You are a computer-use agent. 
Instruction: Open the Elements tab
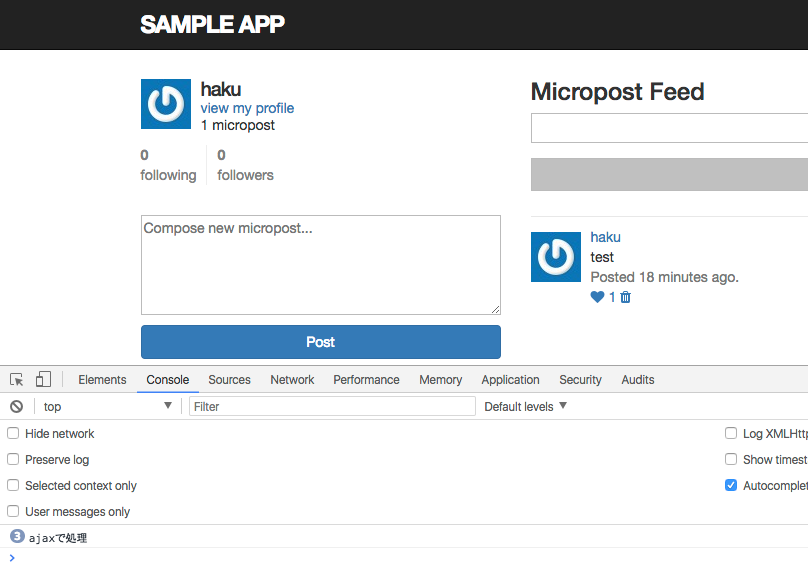tap(102, 380)
